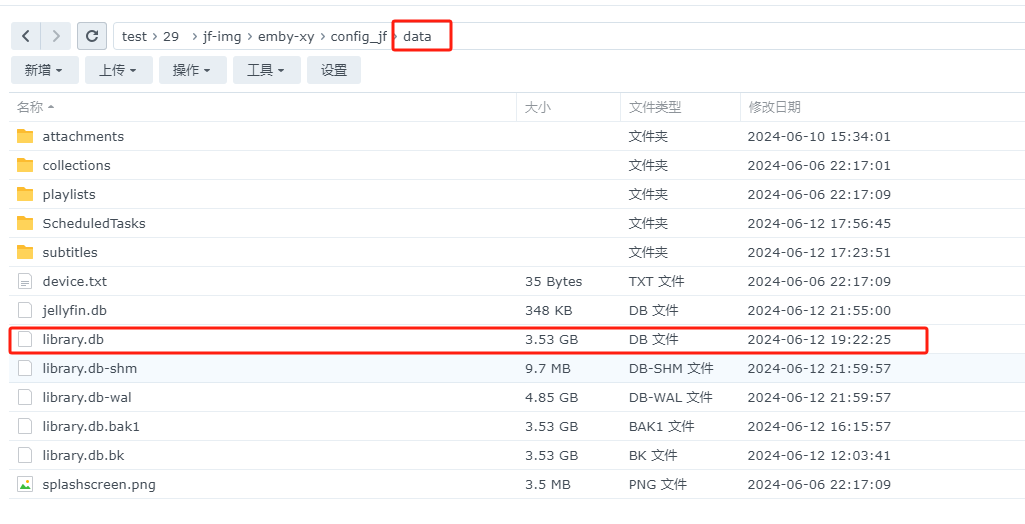Click the attachments folder icon
The image size is (1025, 524).
tap(25, 136)
